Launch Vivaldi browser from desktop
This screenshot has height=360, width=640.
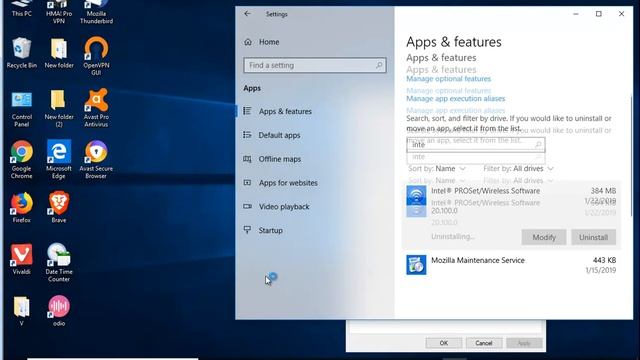click(x=22, y=259)
